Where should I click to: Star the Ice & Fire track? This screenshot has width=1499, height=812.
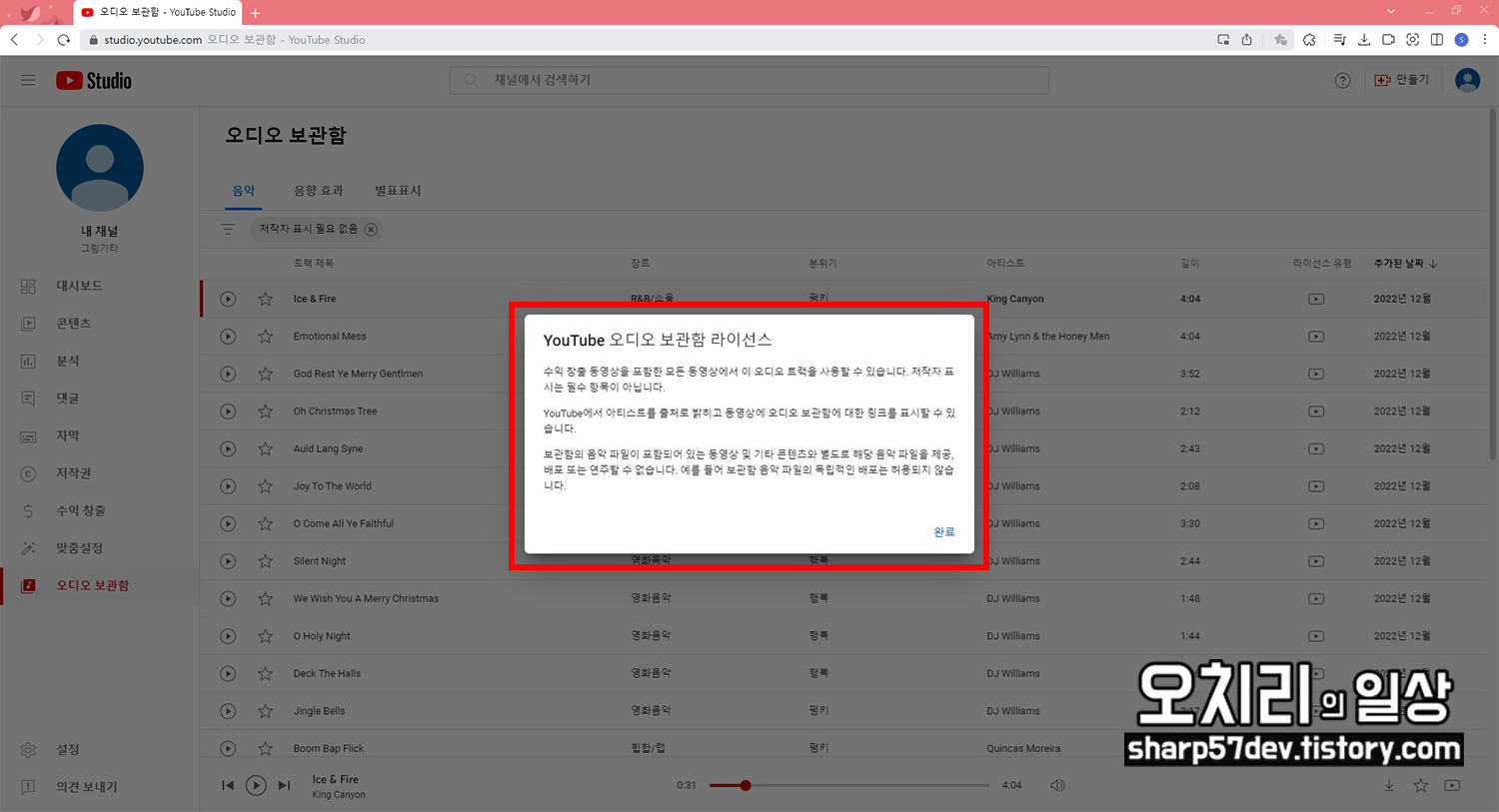pos(265,299)
